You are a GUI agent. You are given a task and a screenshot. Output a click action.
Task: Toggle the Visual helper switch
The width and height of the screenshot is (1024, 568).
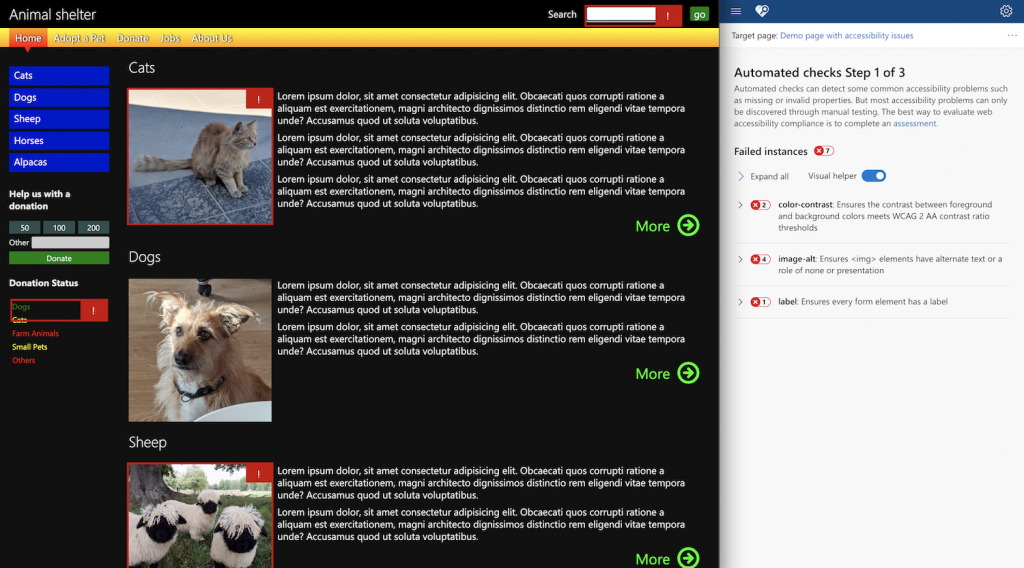873,176
